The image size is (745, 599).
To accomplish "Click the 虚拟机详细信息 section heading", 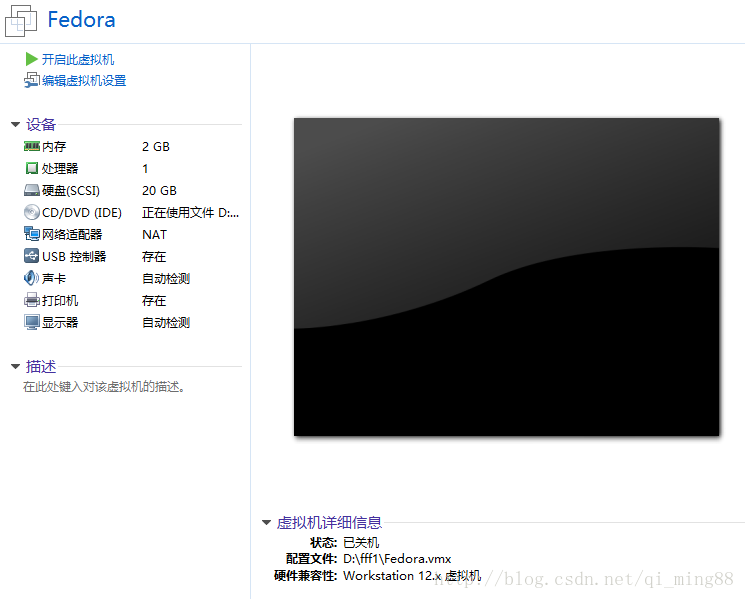I will coord(329,523).
